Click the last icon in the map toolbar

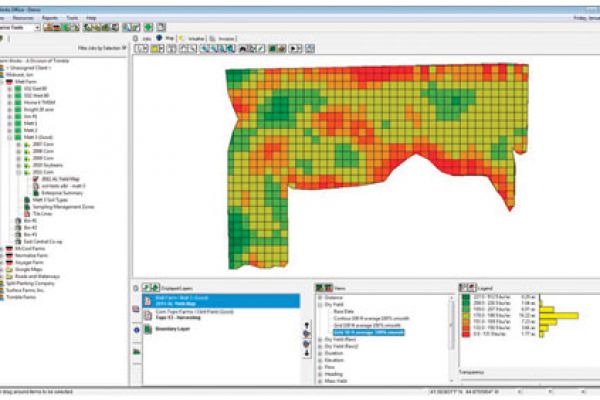tap(310, 49)
